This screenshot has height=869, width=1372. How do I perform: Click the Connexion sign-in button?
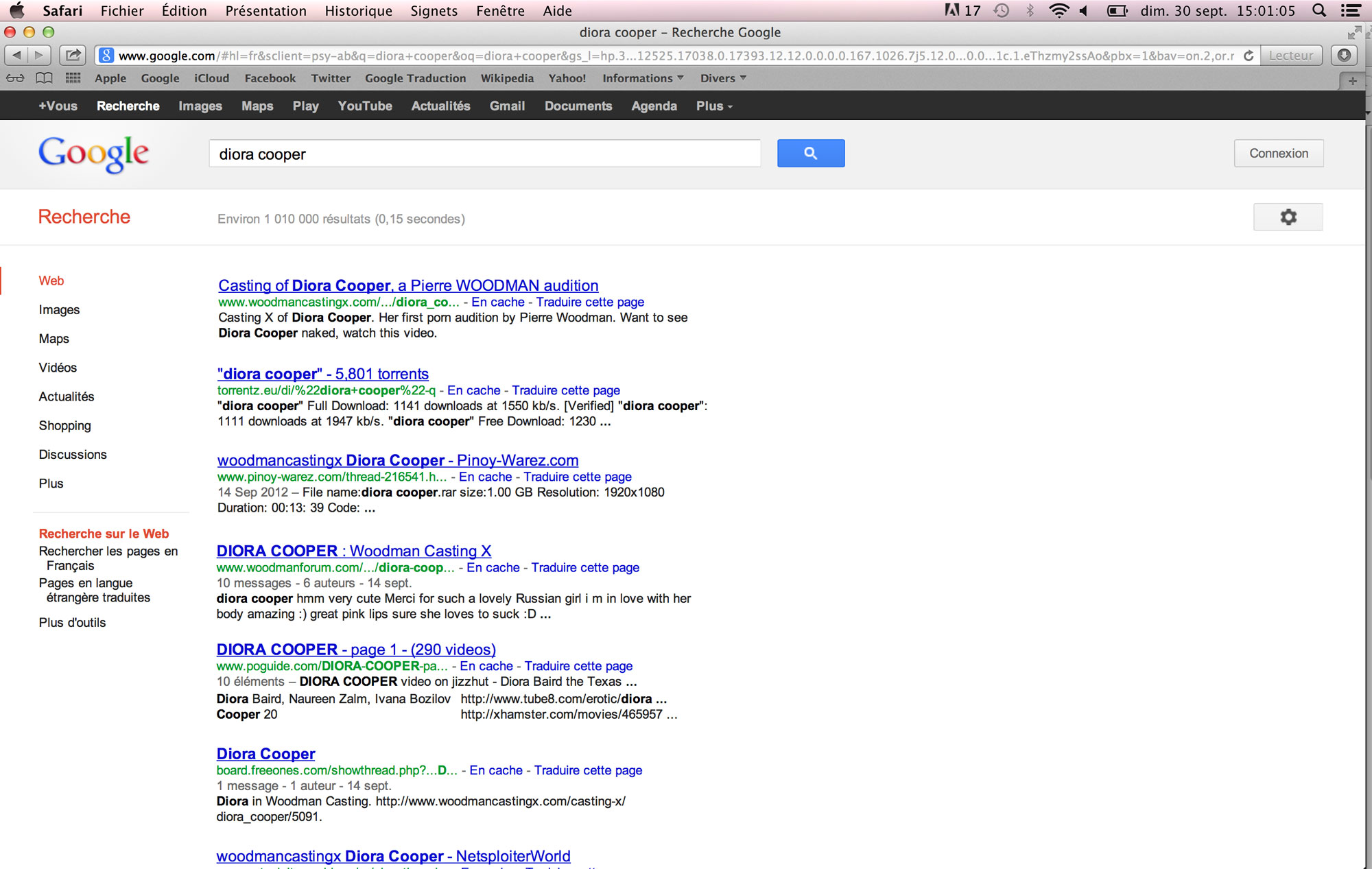pos(1278,154)
